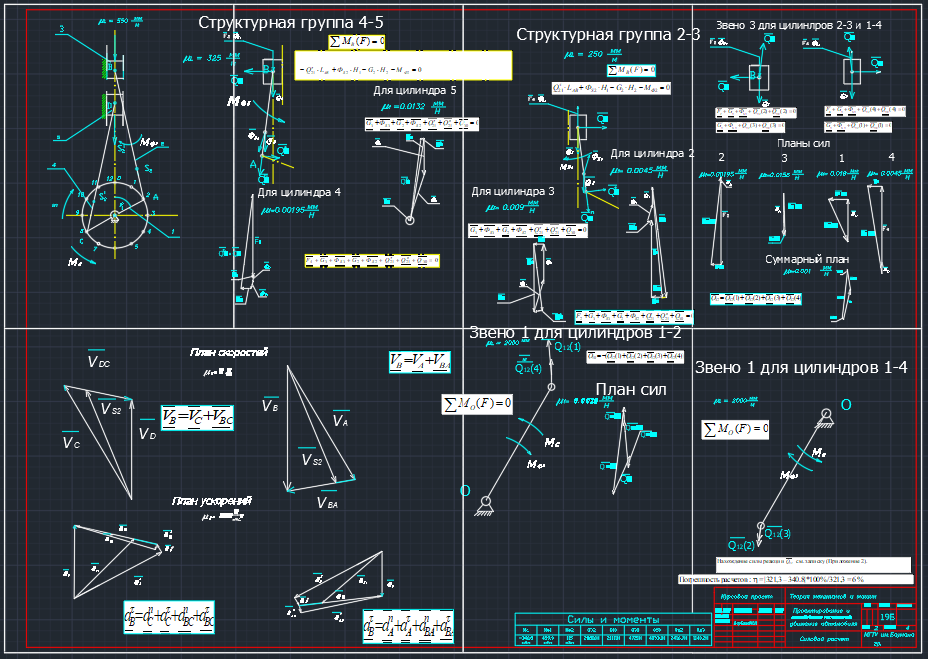The width and height of the screenshot is (928, 659).
Task: Click "Теория механизмов и машин" in title block
Action: [833, 597]
